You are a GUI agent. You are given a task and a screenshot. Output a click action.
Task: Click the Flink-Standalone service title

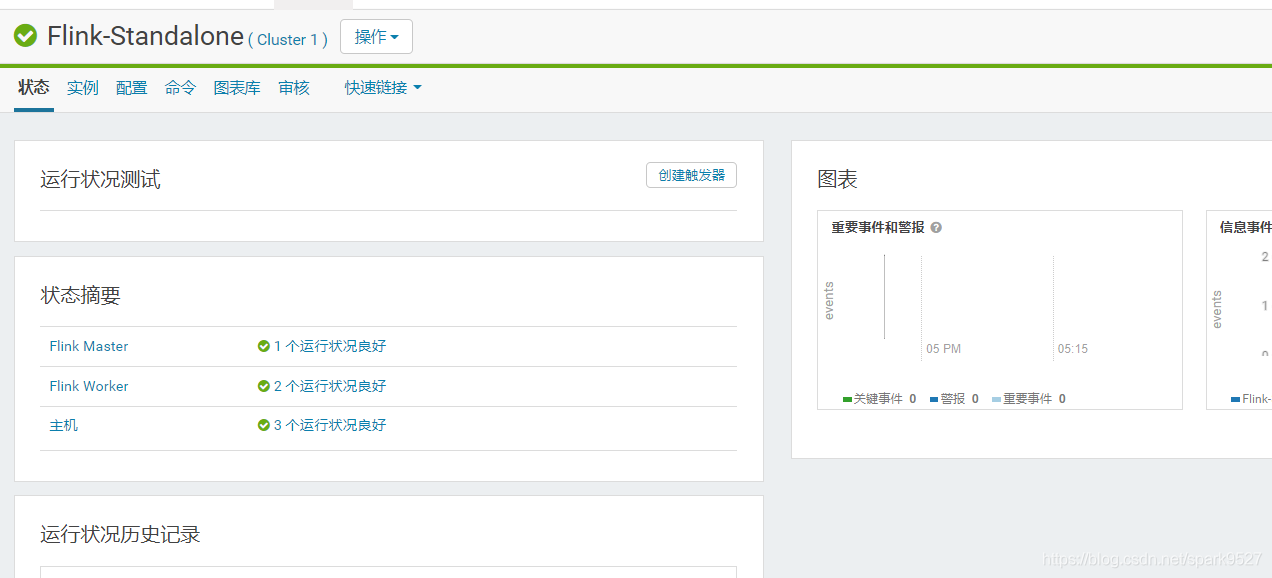(145, 37)
